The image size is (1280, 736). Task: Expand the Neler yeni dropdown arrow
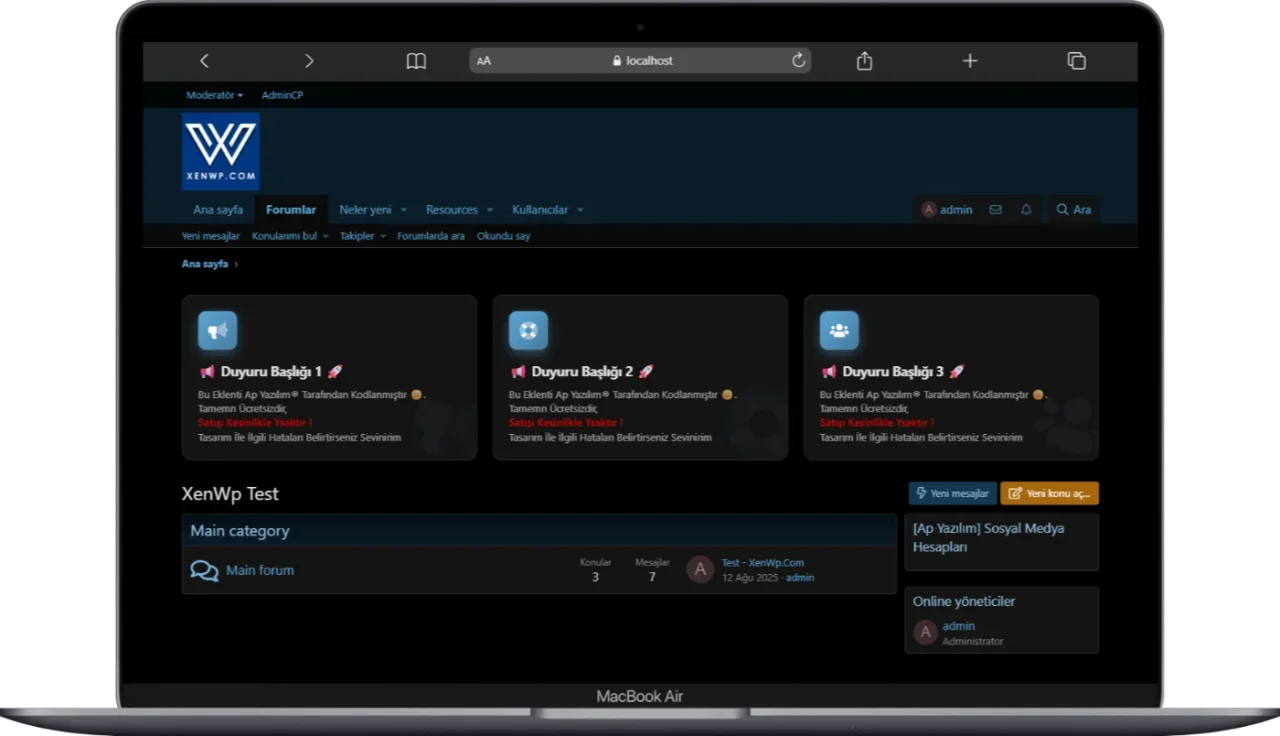point(404,210)
